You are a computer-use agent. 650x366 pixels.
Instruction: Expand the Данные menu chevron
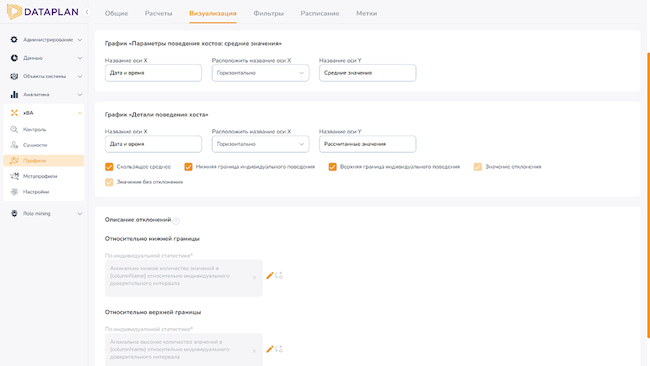coord(80,58)
